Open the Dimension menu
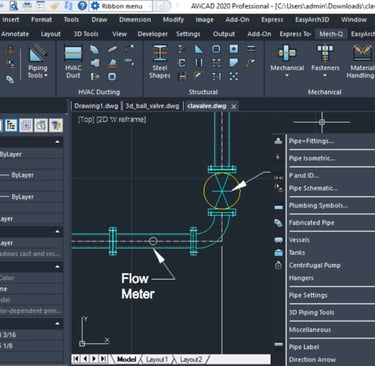This screenshot has width=375, height=366. (x=135, y=20)
